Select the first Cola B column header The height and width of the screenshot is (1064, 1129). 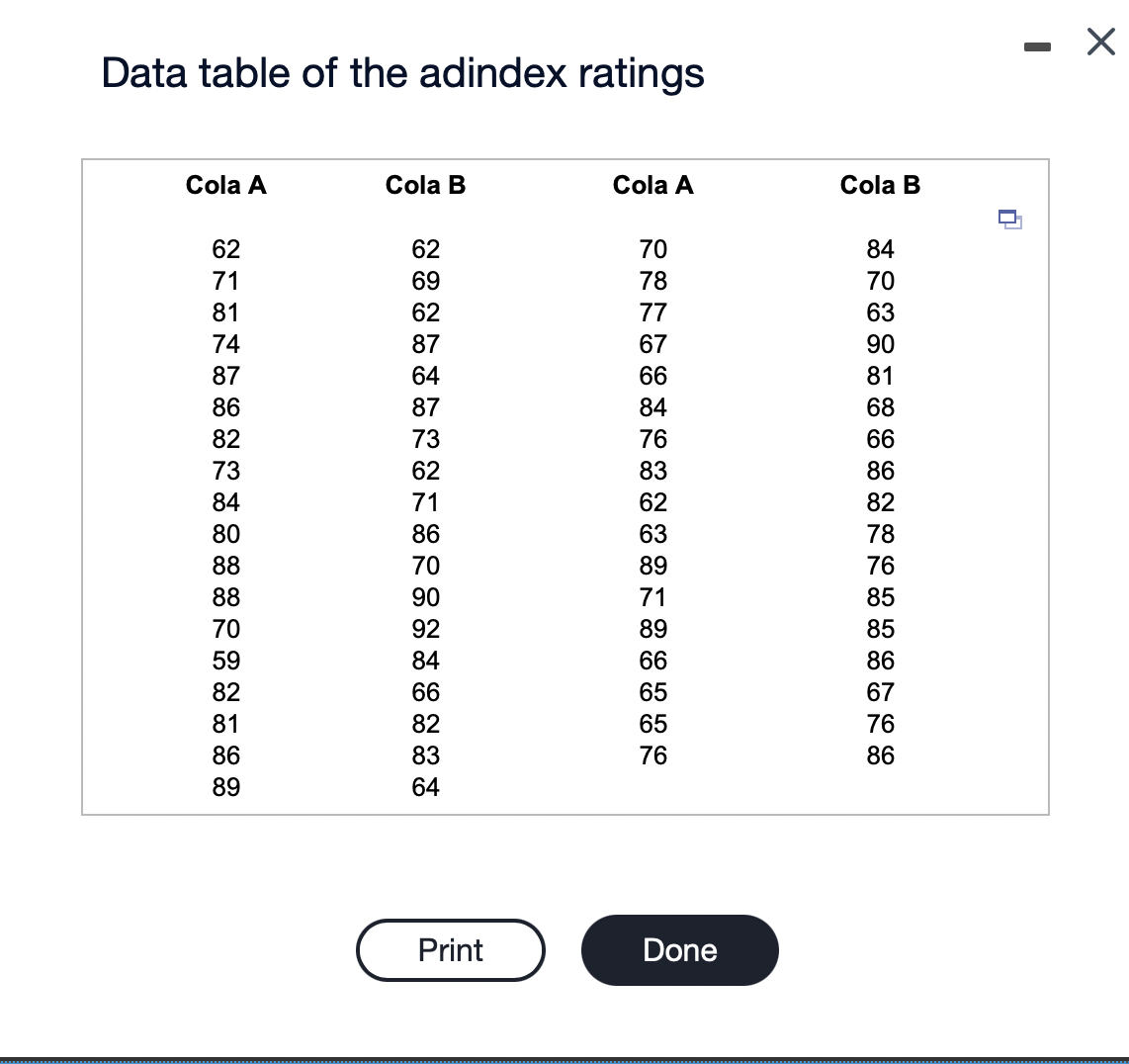point(425,185)
